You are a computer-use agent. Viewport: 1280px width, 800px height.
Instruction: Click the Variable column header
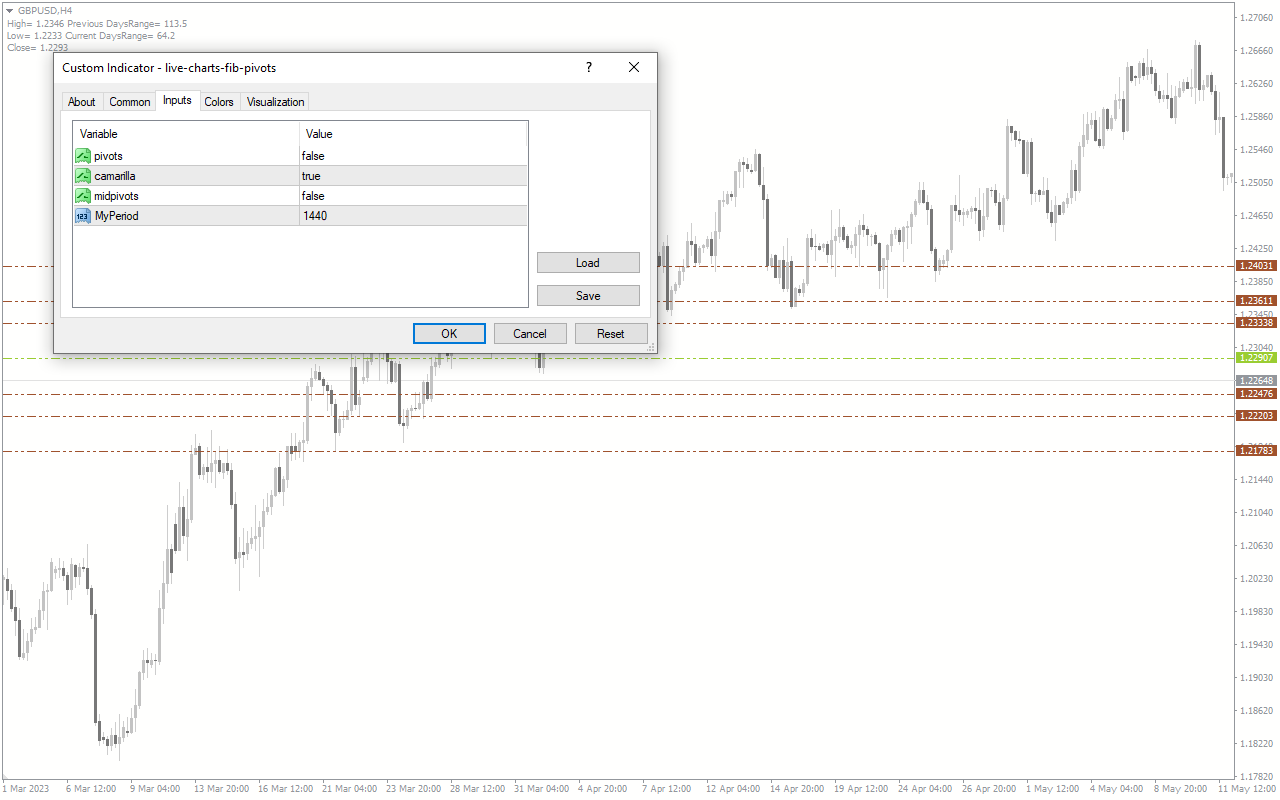pos(186,134)
